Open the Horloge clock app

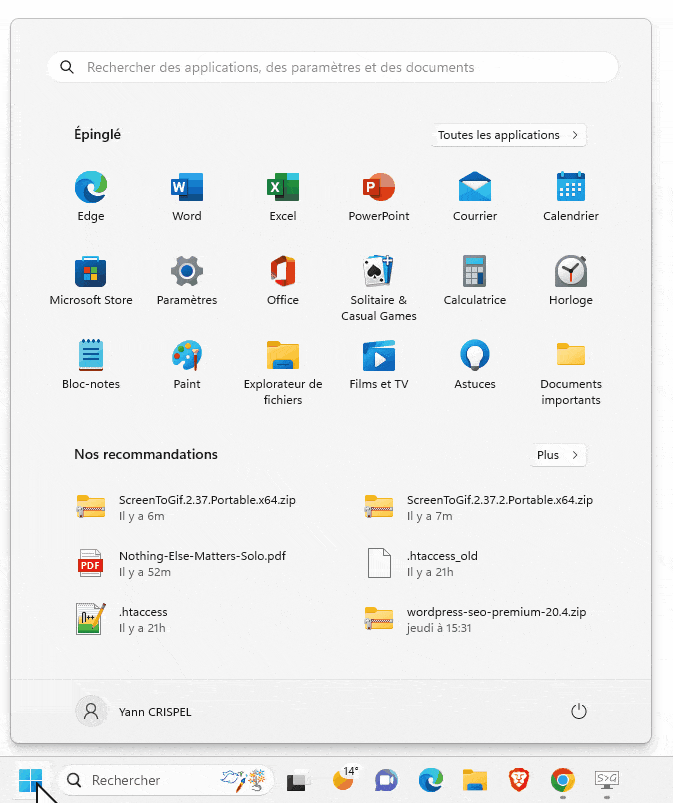pyautogui.click(x=571, y=280)
